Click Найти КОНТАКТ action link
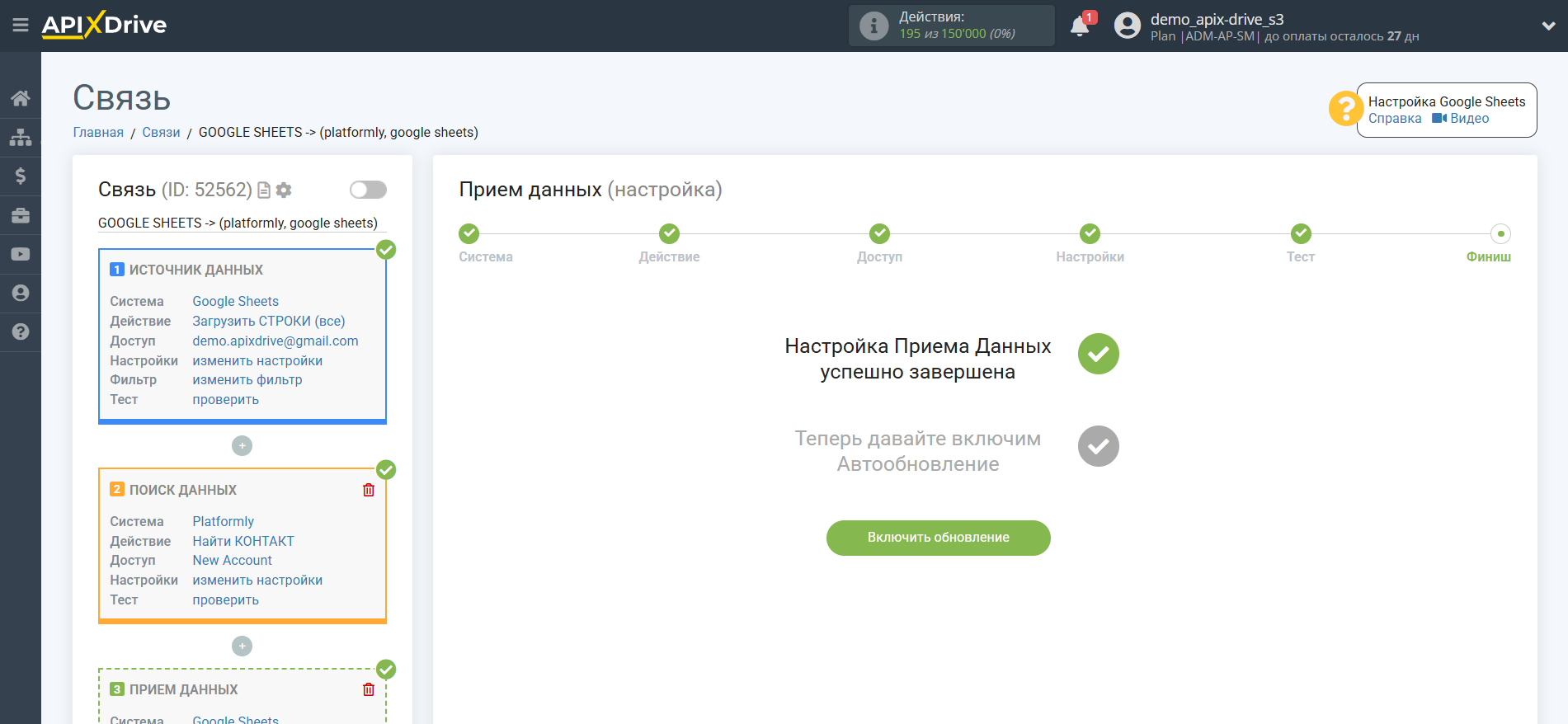This screenshot has height=724, width=1568. (x=243, y=541)
